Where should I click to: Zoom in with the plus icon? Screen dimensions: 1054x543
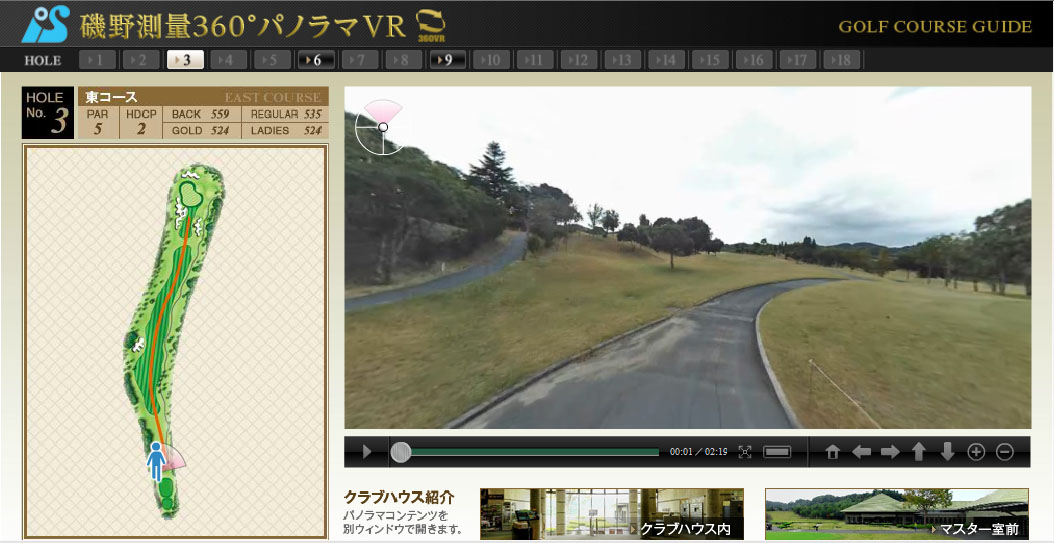pyautogui.click(x=977, y=452)
